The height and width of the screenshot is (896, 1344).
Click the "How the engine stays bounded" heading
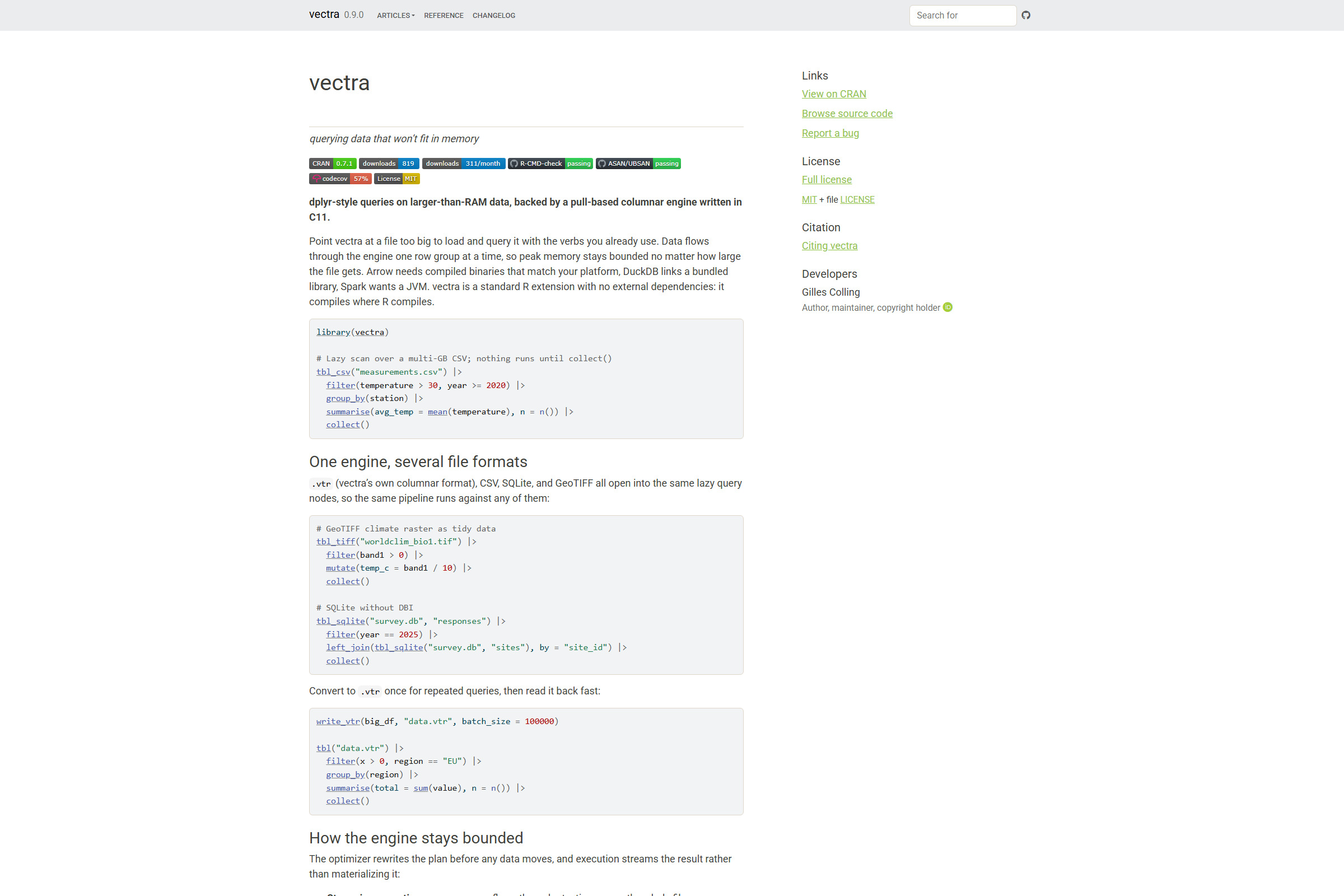416,838
